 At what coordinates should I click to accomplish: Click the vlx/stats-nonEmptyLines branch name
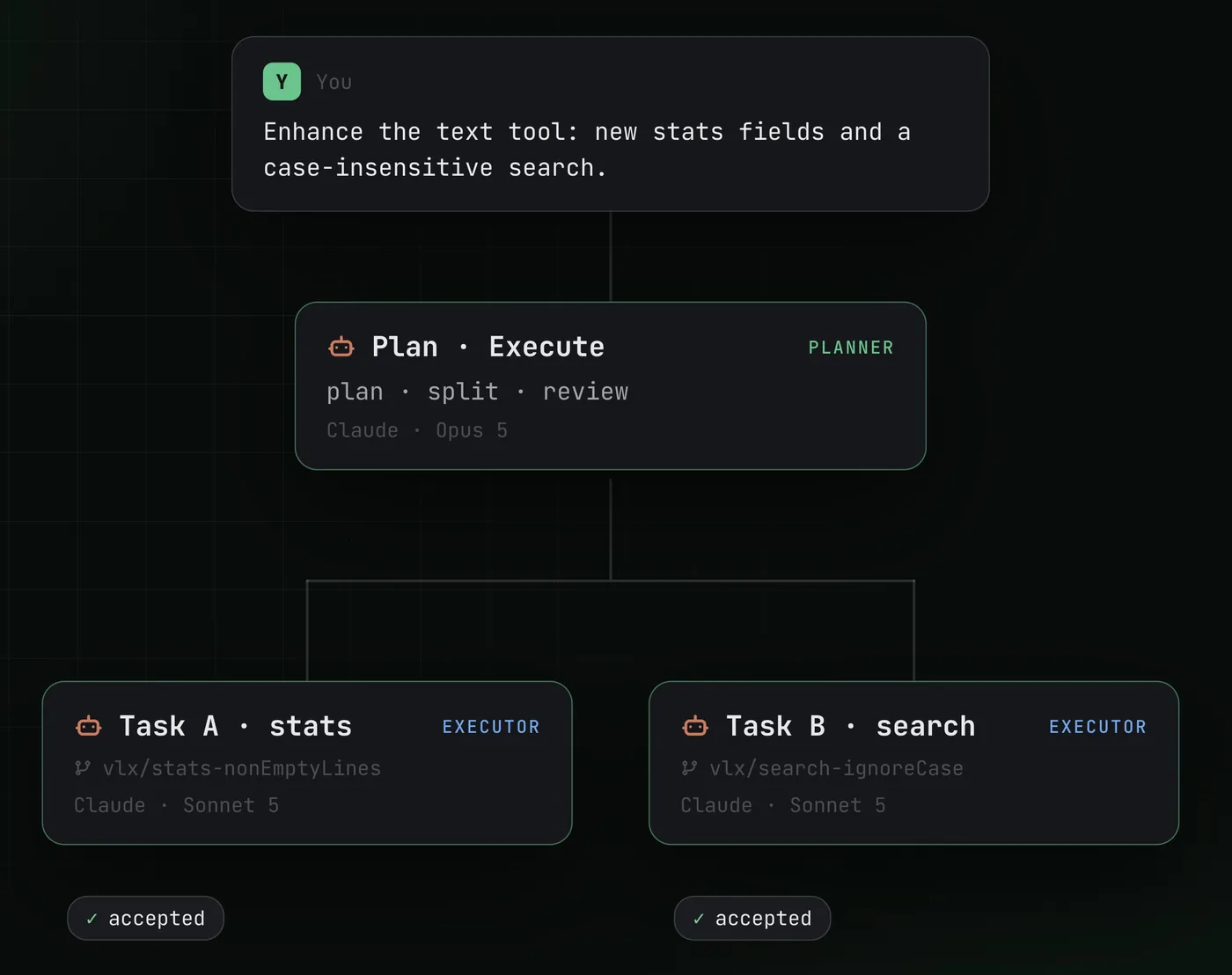click(x=242, y=768)
